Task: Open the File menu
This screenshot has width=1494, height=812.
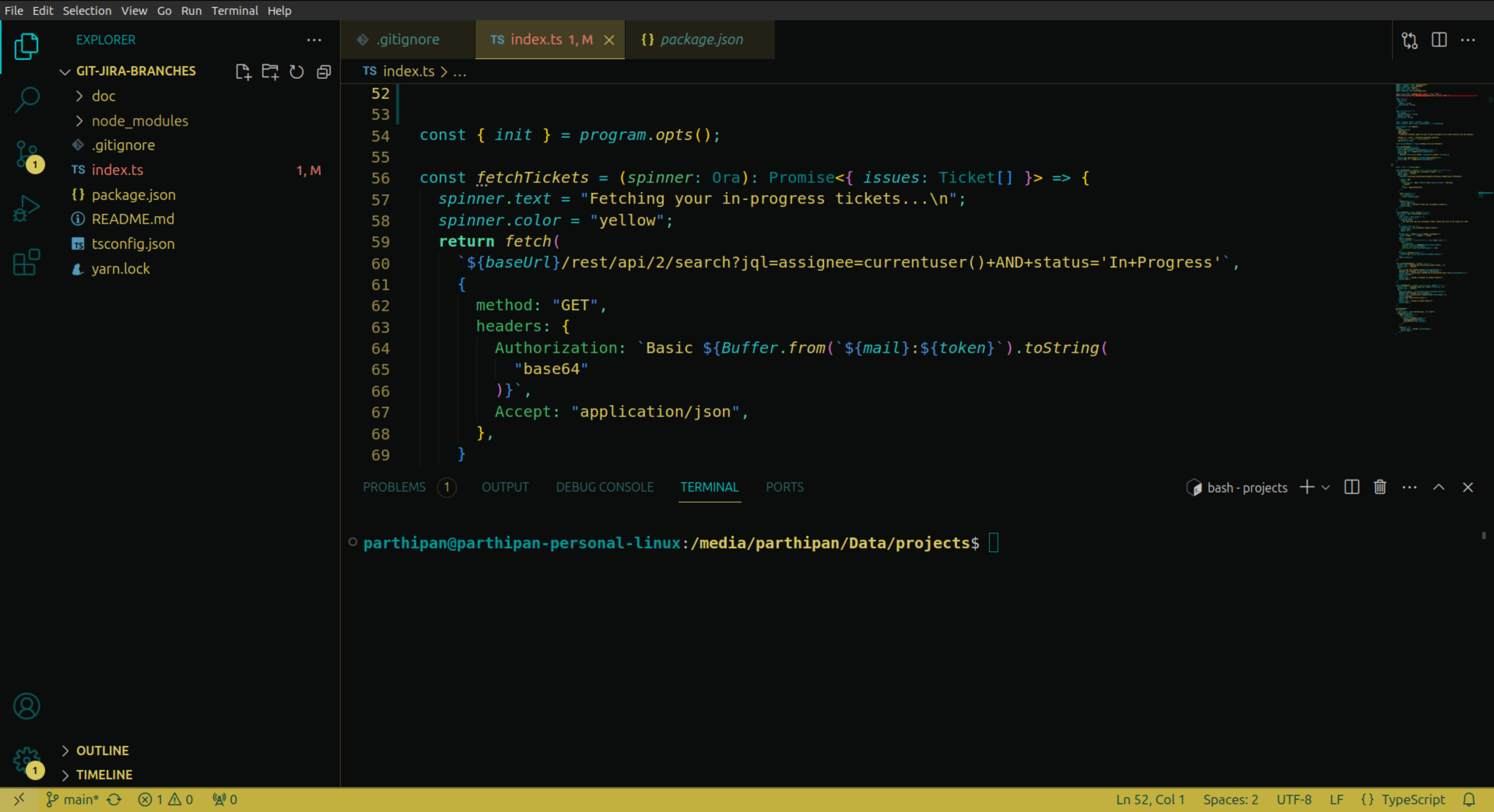Action: coord(14,10)
